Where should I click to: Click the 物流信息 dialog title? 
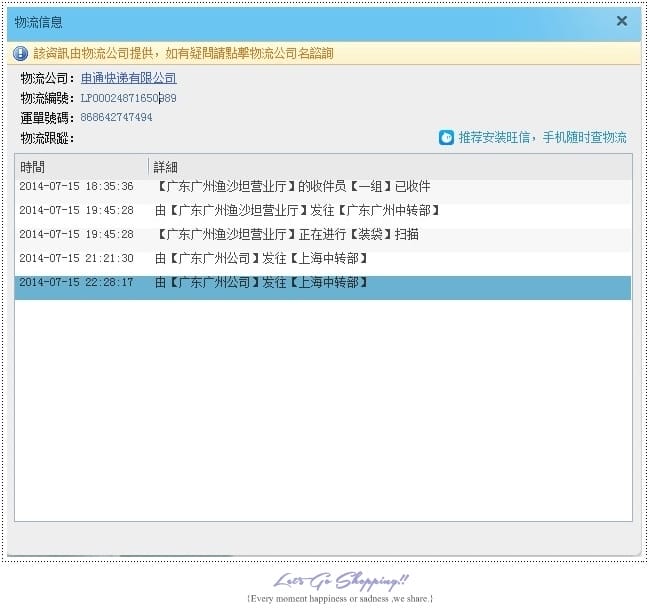click(x=38, y=22)
